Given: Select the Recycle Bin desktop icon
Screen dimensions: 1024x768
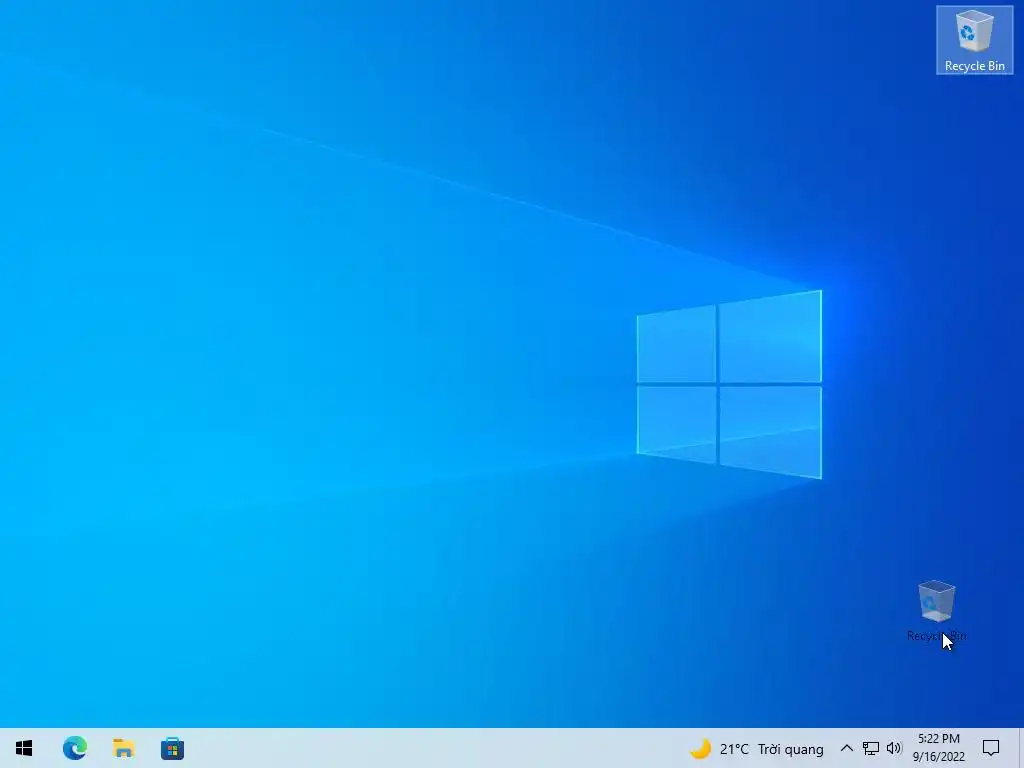Looking at the screenshot, I should coord(974,40).
